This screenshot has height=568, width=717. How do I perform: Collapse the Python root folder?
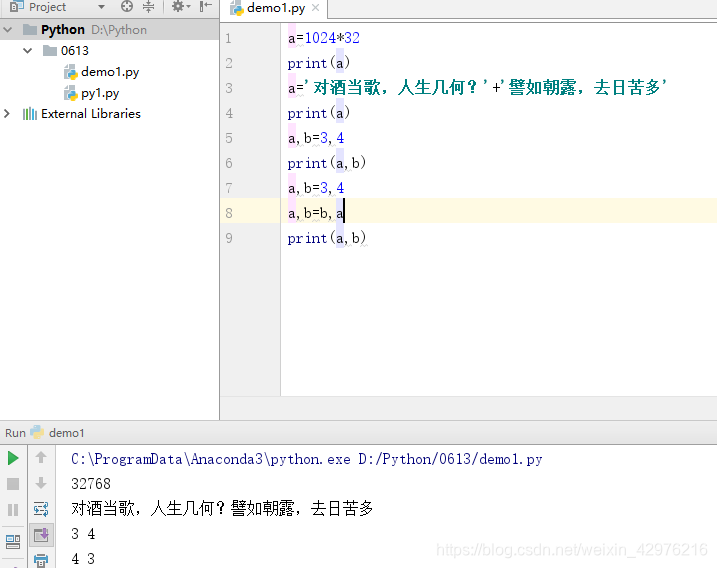coord(8,30)
